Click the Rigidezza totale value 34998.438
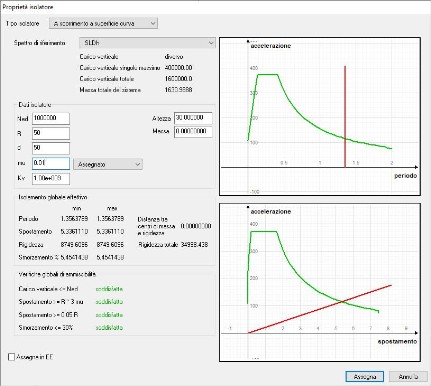The width and height of the screenshot is (431, 386). coord(194,245)
